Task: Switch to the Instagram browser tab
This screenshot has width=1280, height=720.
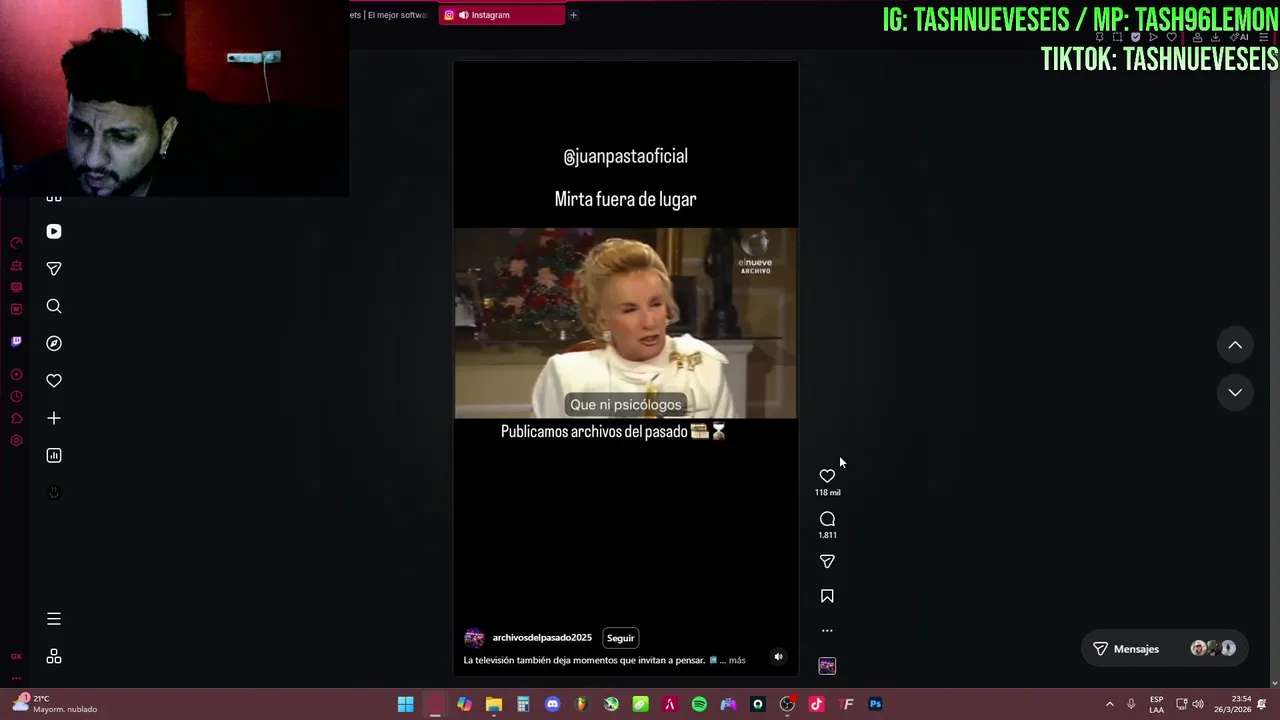Action: 501,15
